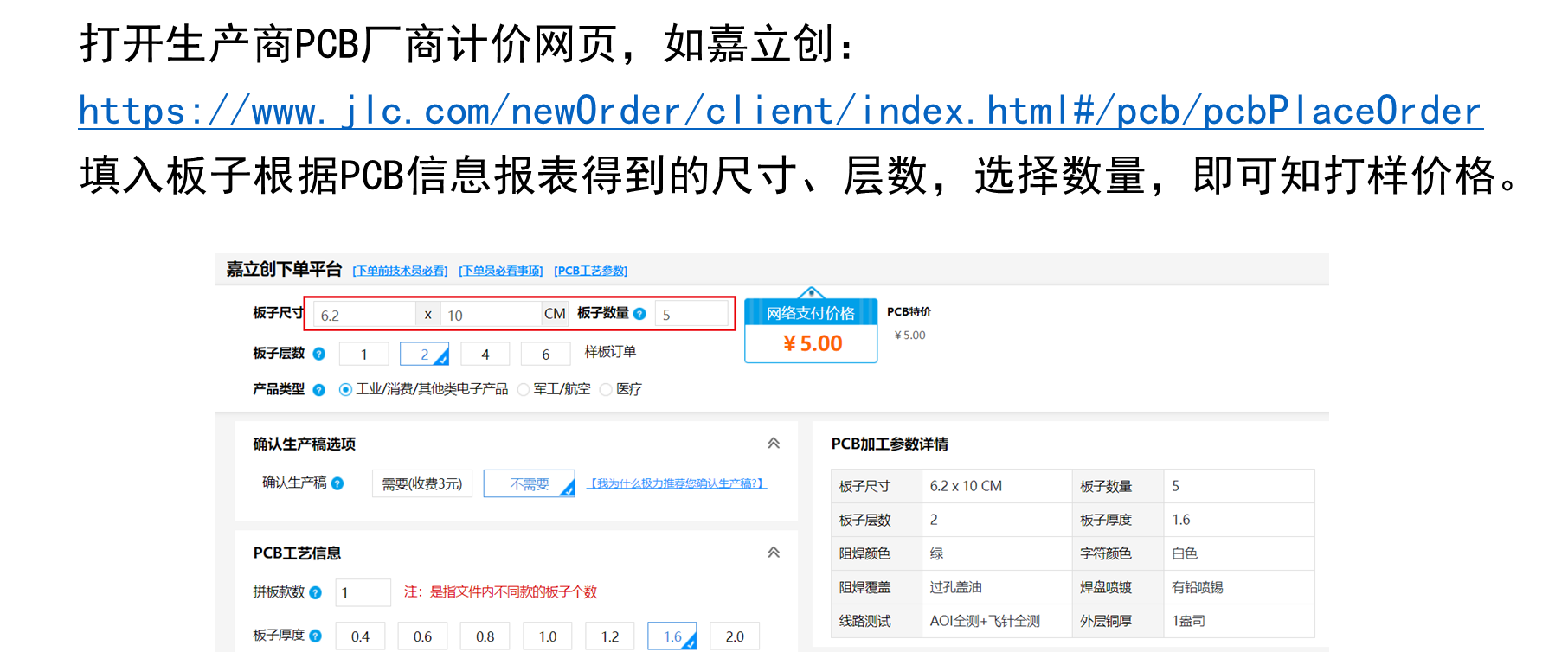This screenshot has width=1568, height=652.
Task: Click the 板子数量 quantity field
Action: (x=691, y=315)
